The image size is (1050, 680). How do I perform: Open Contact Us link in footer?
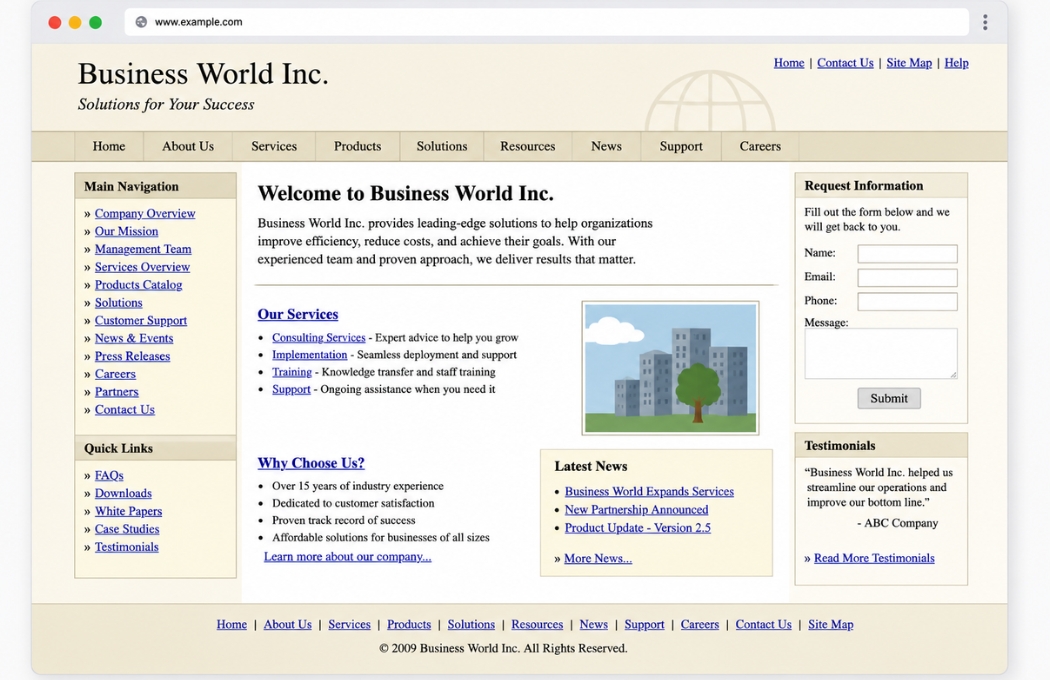[x=763, y=624]
